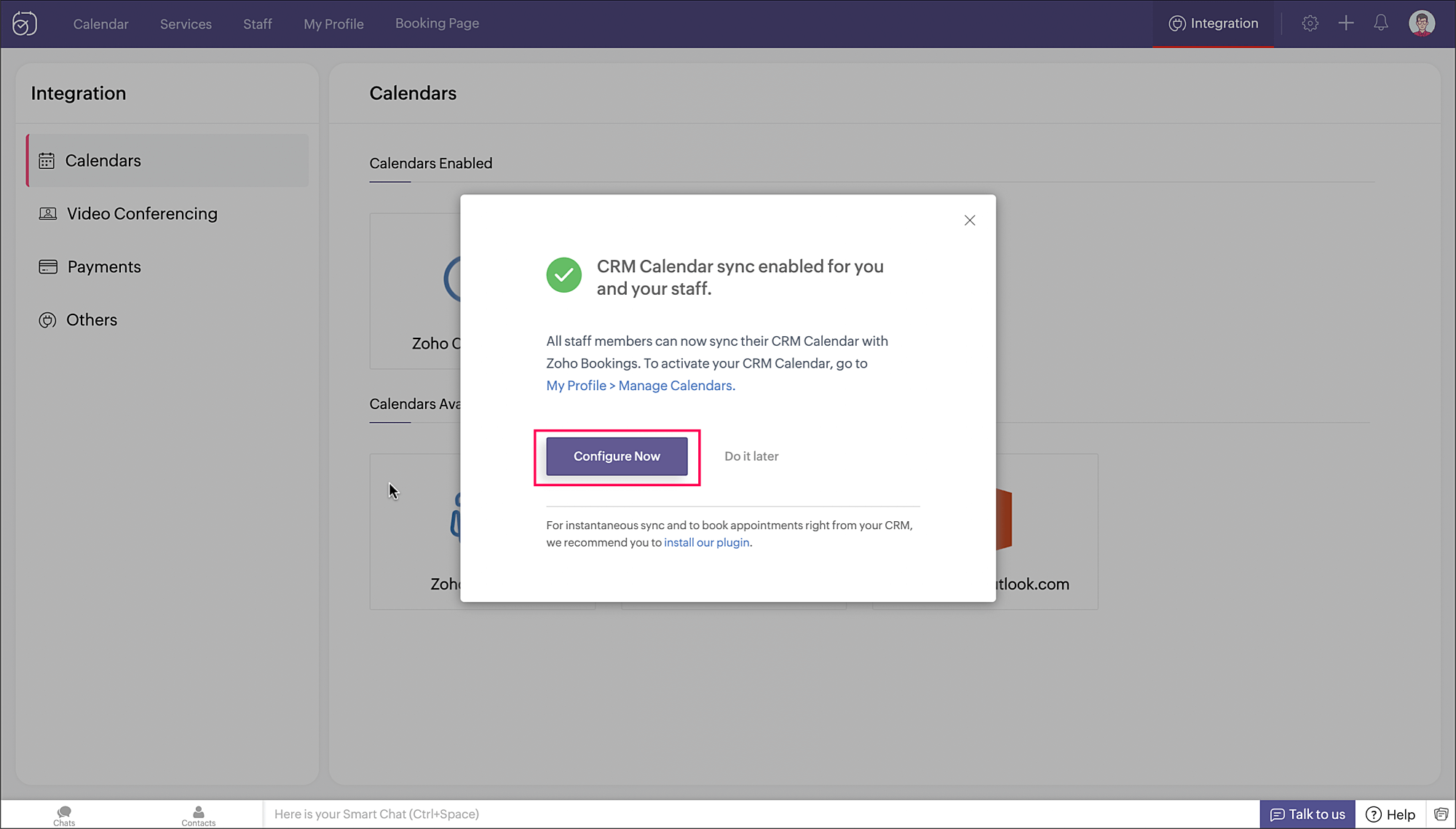Open the Booking Page menu
This screenshot has height=829, width=1456.
(437, 23)
